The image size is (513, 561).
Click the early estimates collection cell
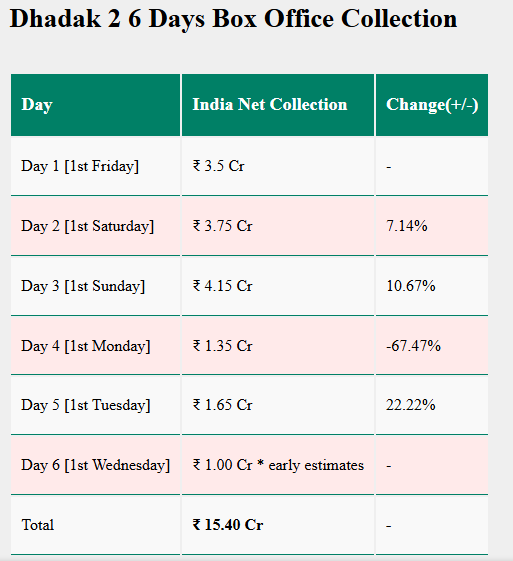pos(278,465)
